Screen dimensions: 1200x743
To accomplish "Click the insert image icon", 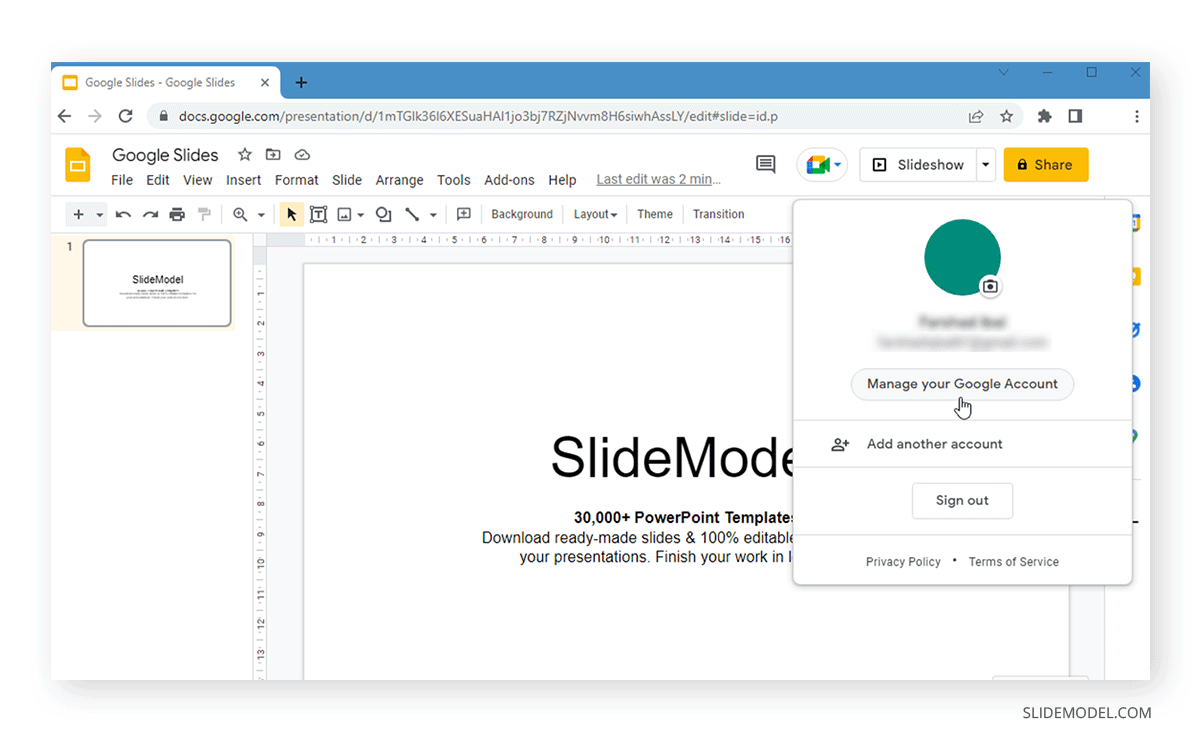I will coord(344,214).
